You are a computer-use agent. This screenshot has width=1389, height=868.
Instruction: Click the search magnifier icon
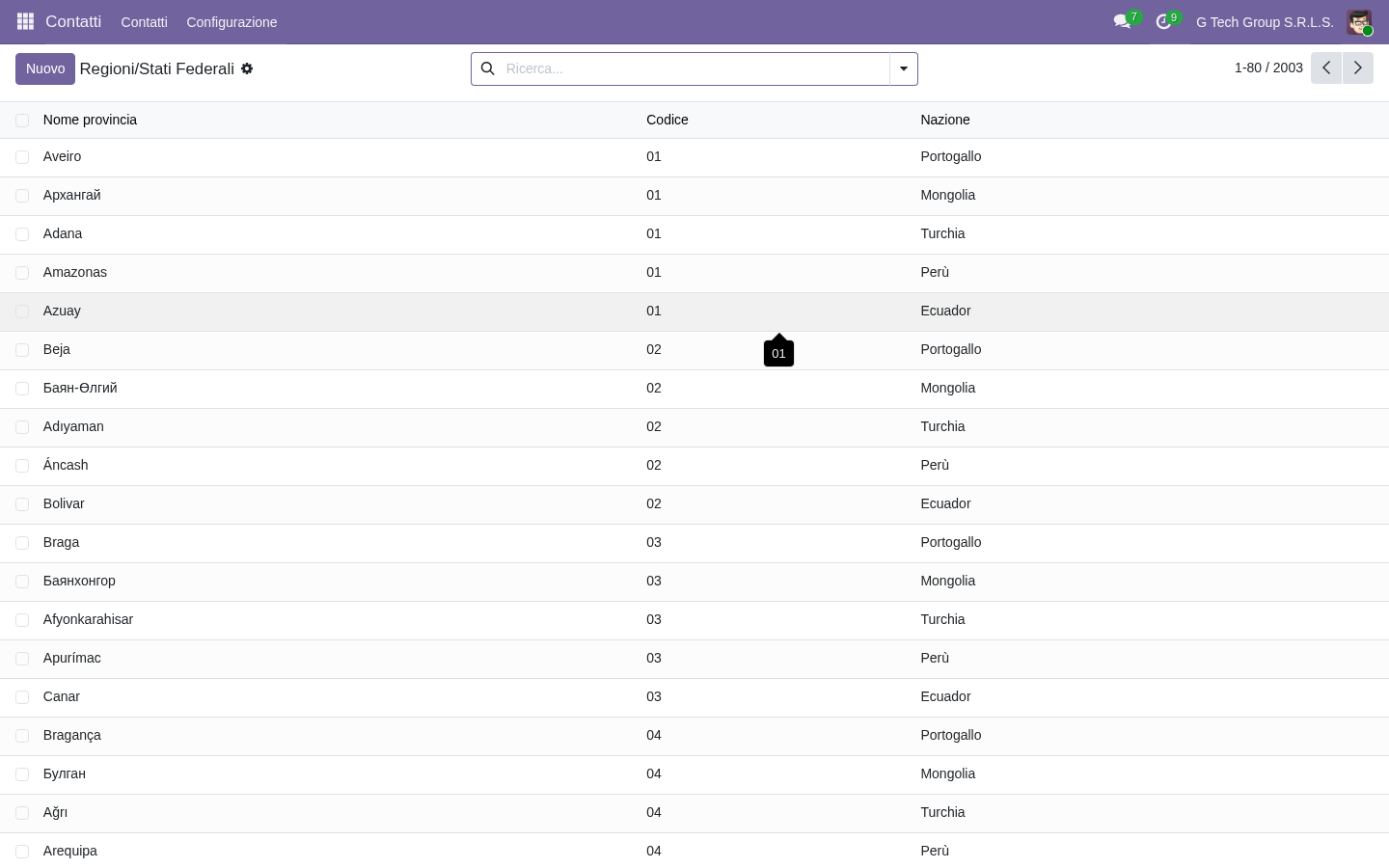(487, 68)
